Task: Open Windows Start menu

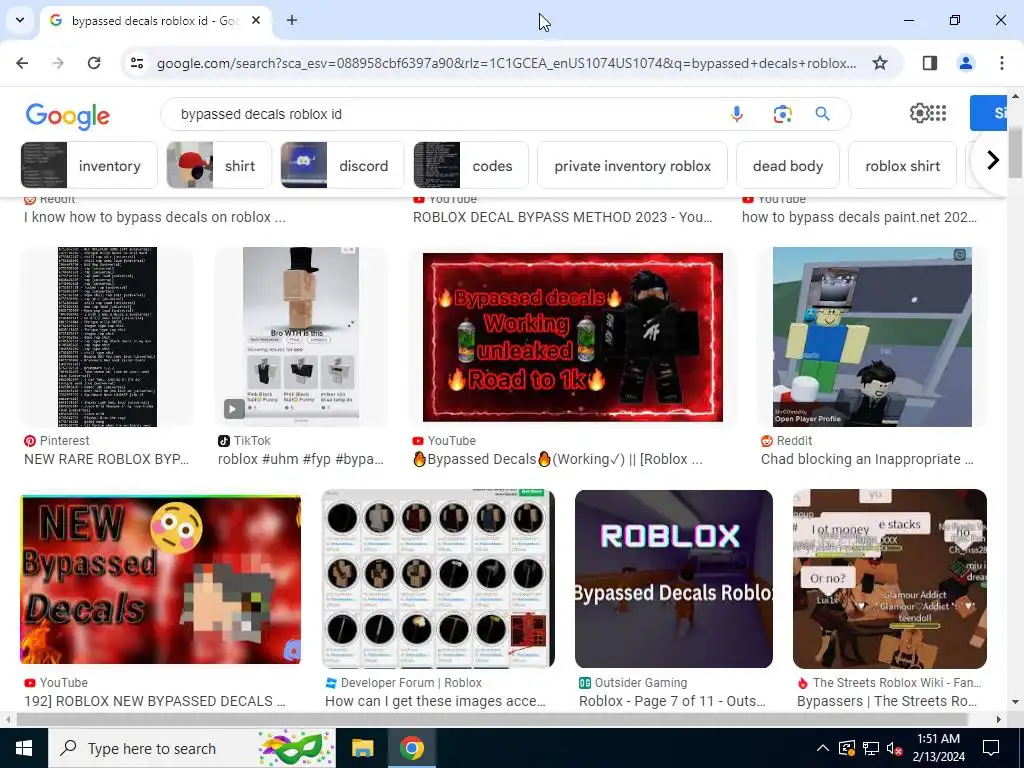Action: (24, 748)
